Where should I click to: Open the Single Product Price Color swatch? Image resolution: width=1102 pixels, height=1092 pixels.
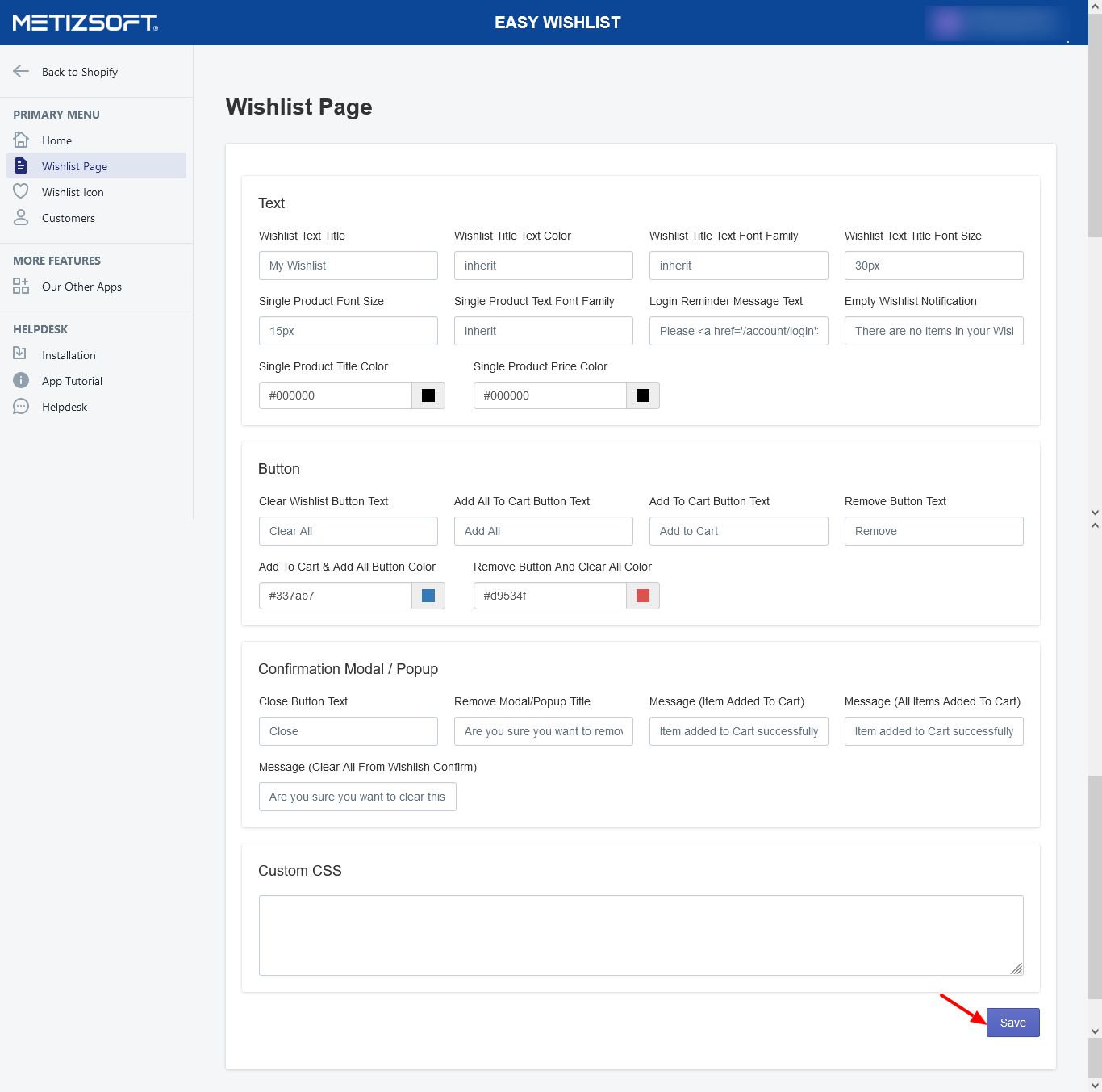click(x=643, y=395)
